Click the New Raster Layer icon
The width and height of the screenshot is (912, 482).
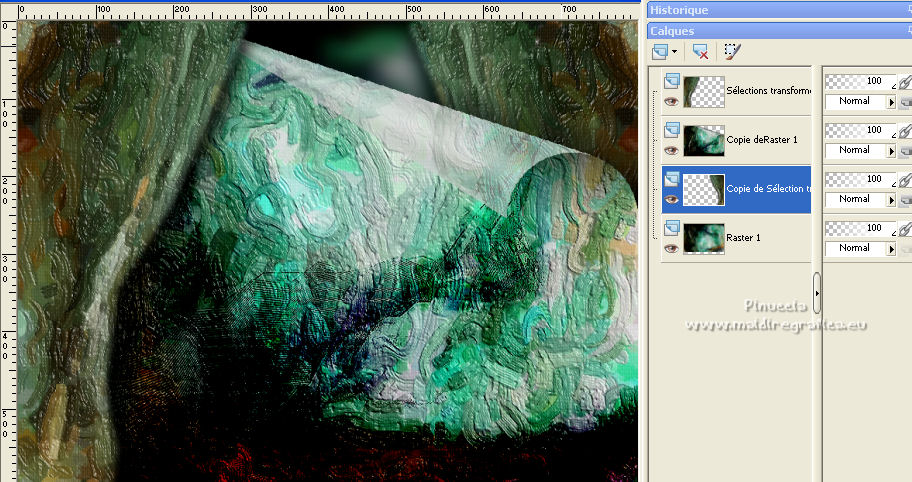[x=660, y=52]
